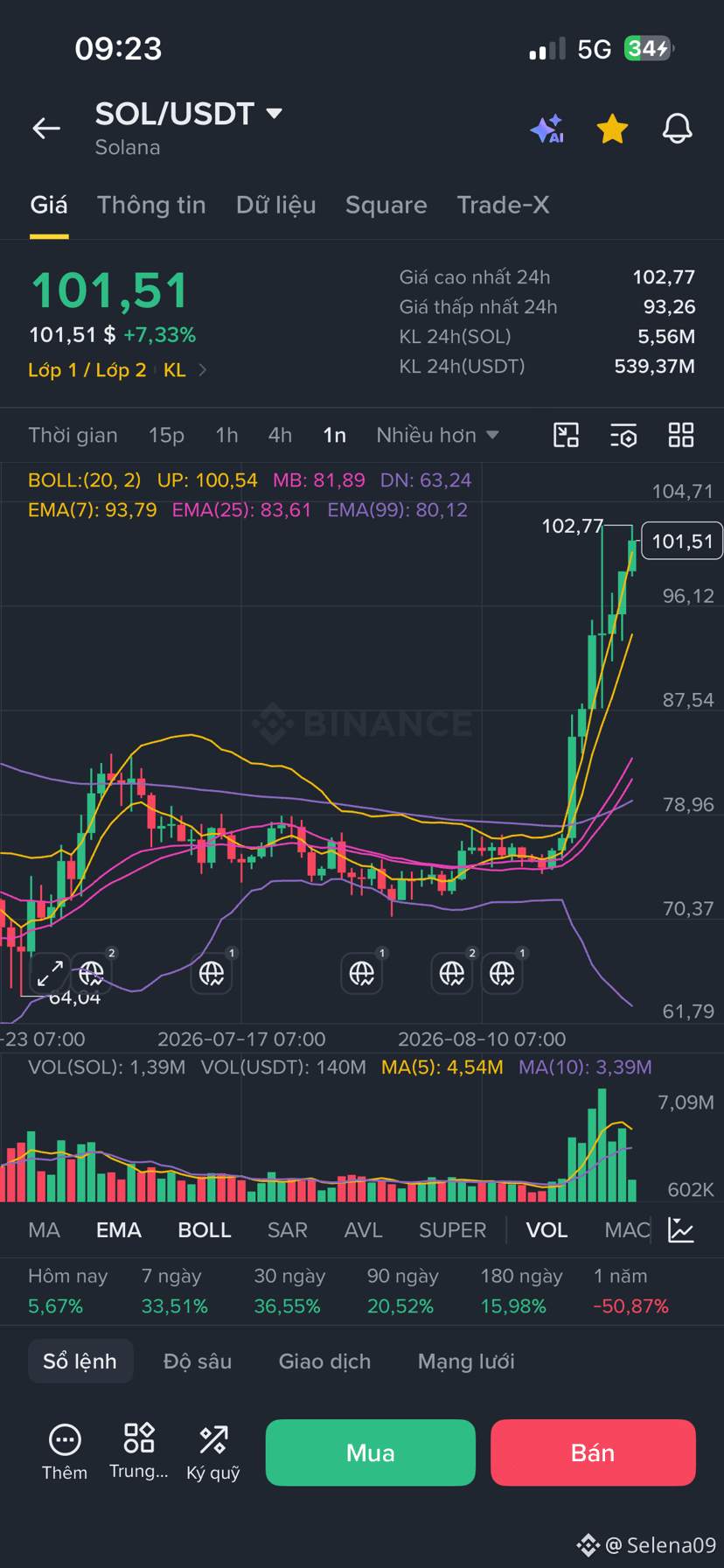Tap the green Mua button

coord(371,1452)
